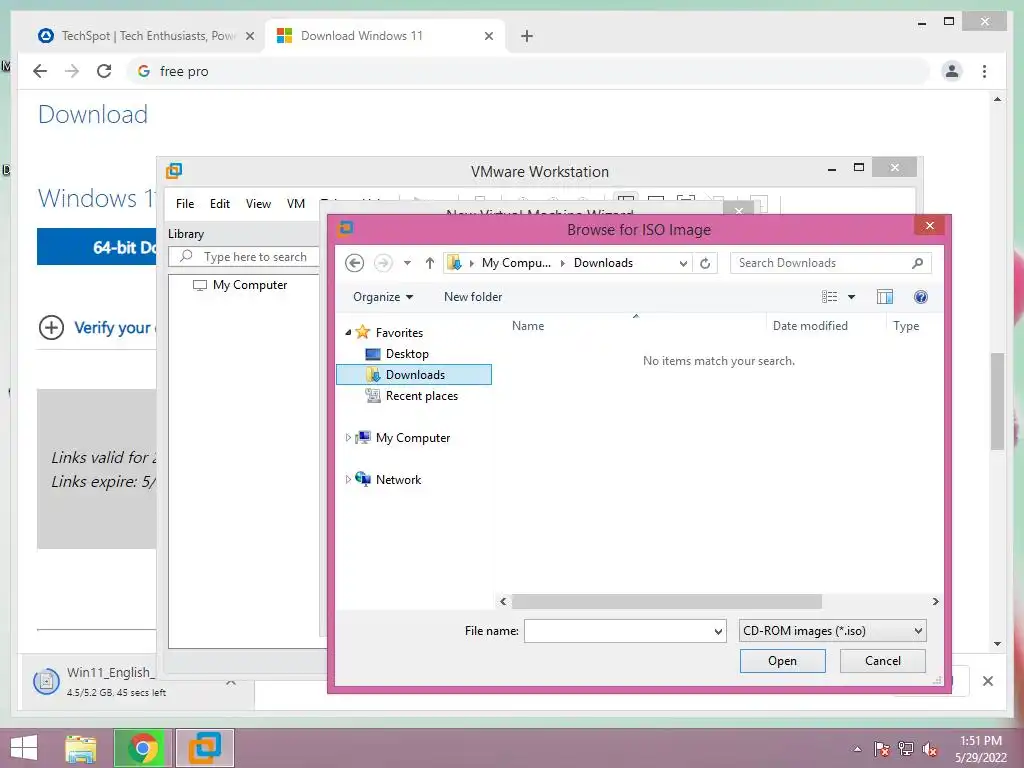Collapse the Favorites tree group
Image resolution: width=1024 pixels, height=768 pixels.
click(348, 333)
